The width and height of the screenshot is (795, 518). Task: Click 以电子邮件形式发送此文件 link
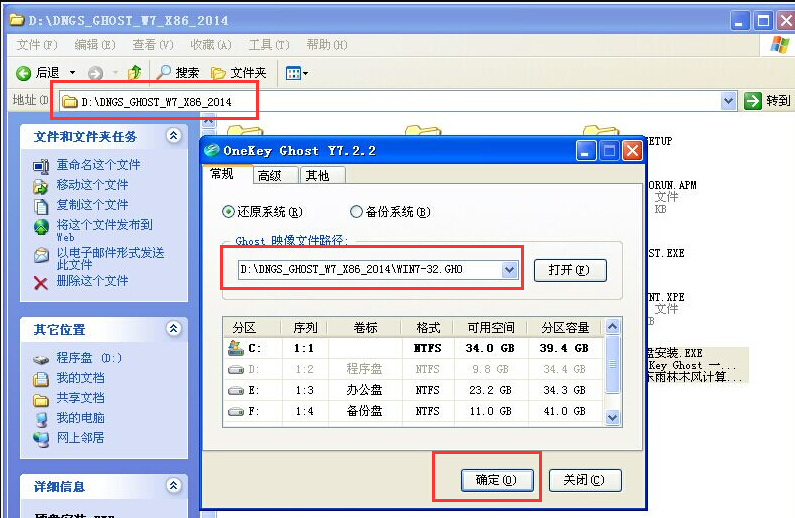click(x=111, y=258)
